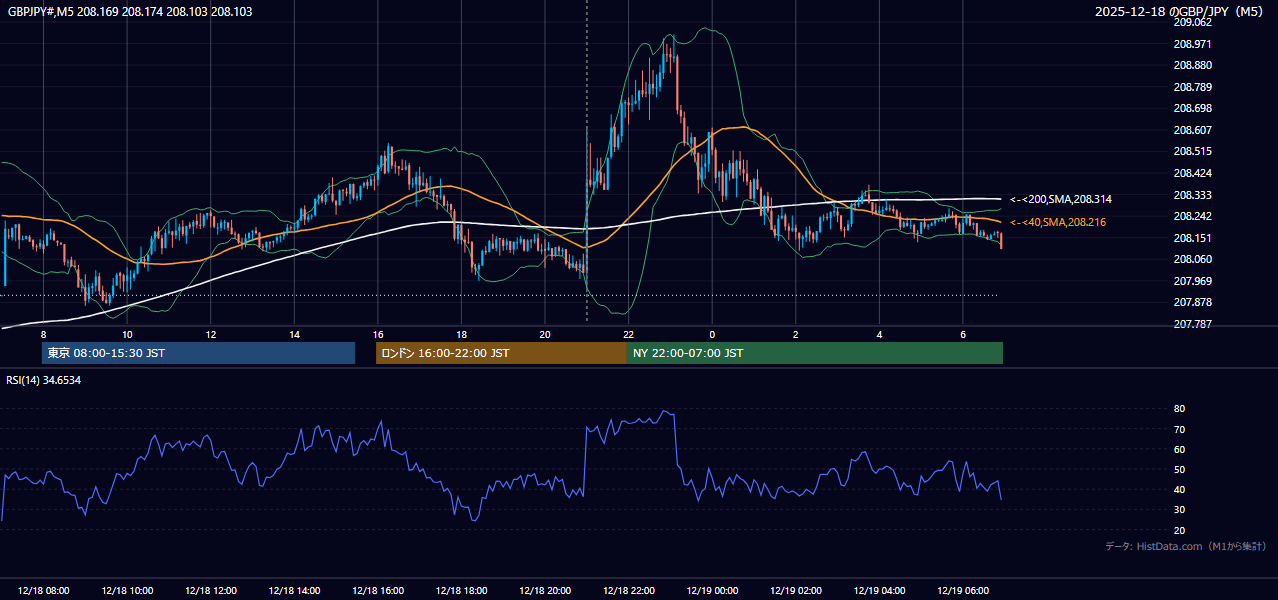Click price axis value 207.878
The height and width of the screenshot is (600, 1278).
tap(1192, 302)
